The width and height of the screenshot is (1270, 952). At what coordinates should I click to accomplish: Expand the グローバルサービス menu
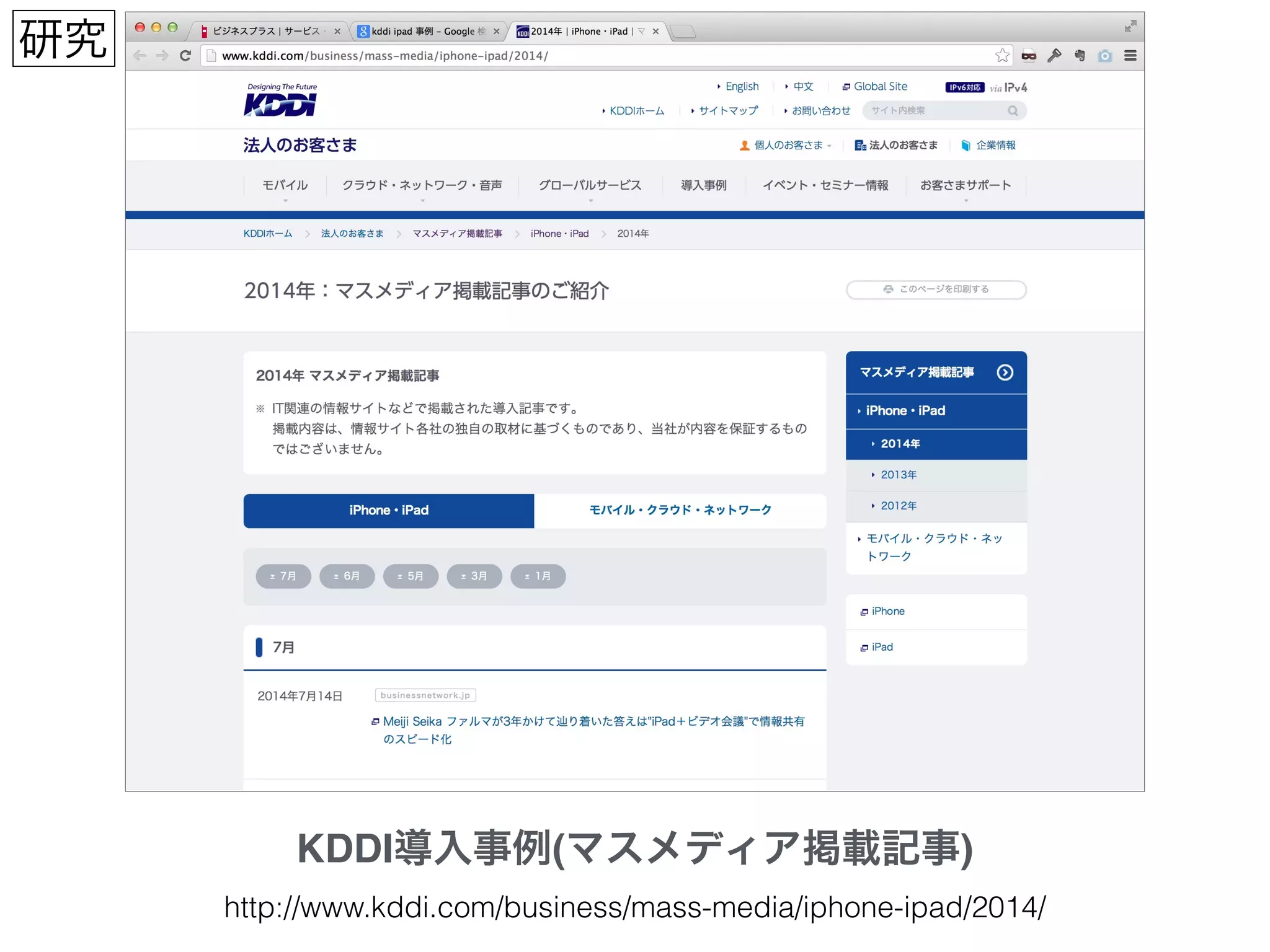click(590, 186)
